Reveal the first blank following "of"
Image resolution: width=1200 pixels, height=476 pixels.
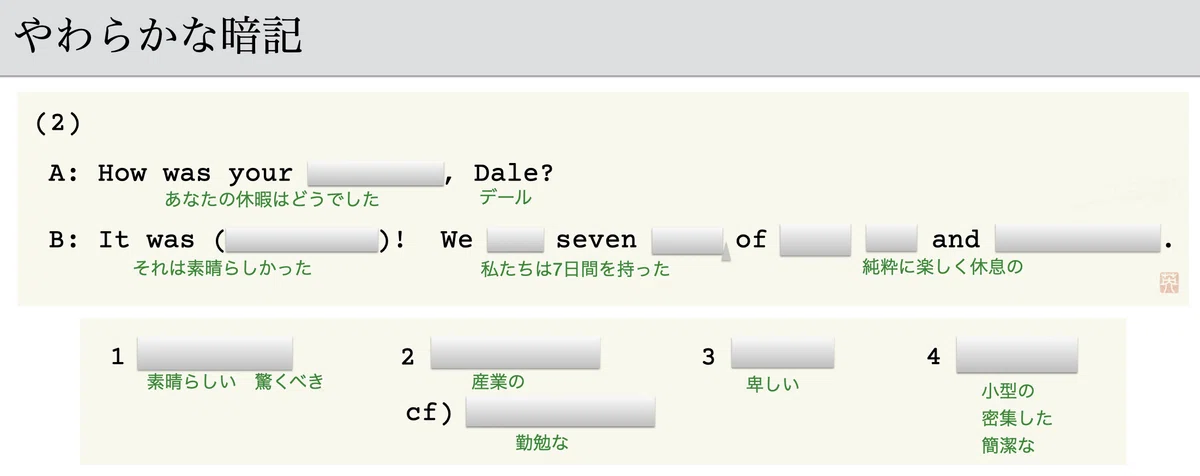[815, 240]
